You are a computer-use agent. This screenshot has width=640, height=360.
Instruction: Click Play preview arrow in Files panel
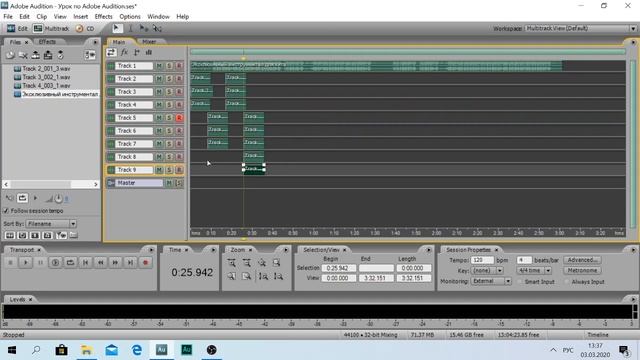pos(35,198)
